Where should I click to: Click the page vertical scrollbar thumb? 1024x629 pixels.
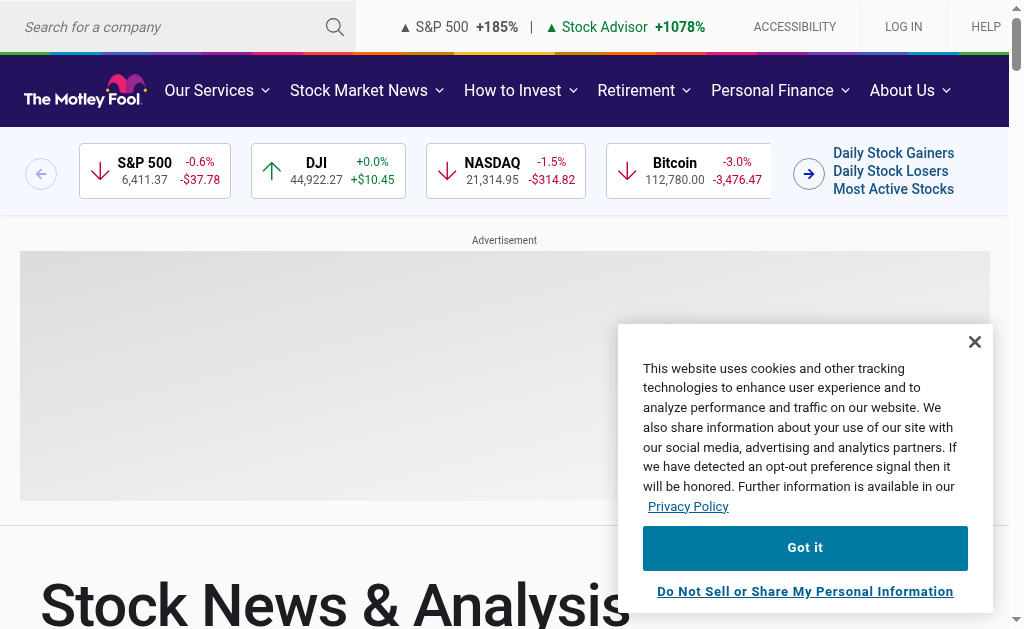[1016, 44]
